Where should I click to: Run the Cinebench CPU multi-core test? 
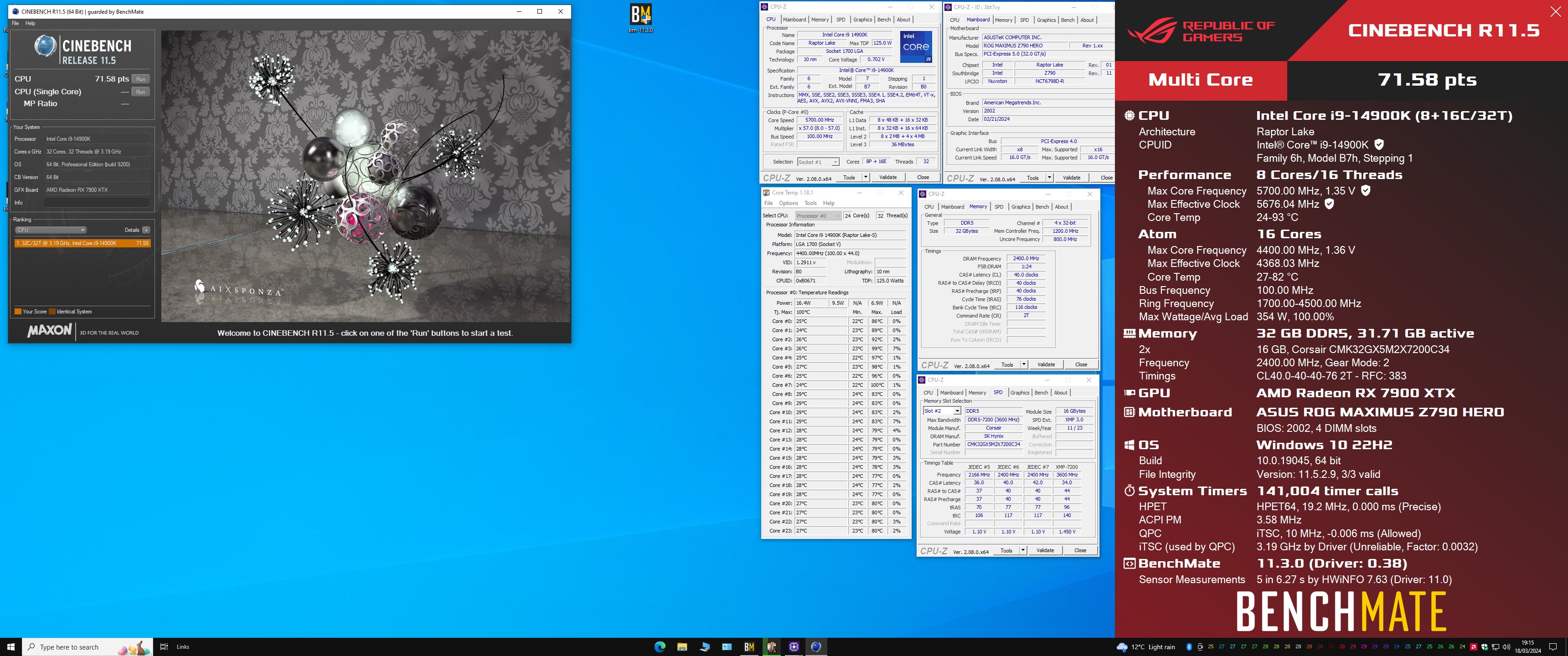[140, 78]
